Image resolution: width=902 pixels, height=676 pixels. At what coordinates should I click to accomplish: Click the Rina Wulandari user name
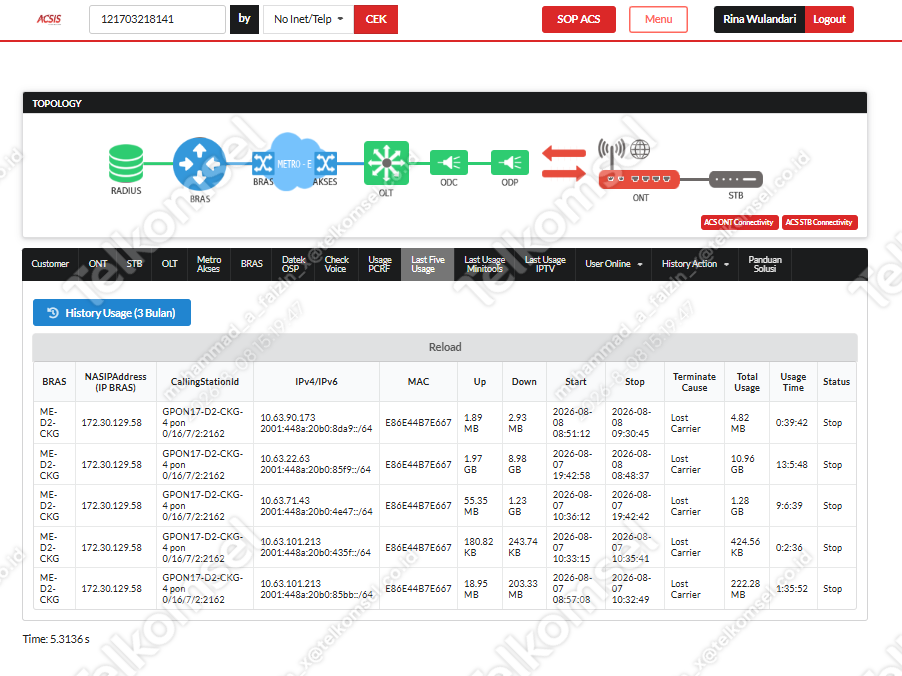759,20
